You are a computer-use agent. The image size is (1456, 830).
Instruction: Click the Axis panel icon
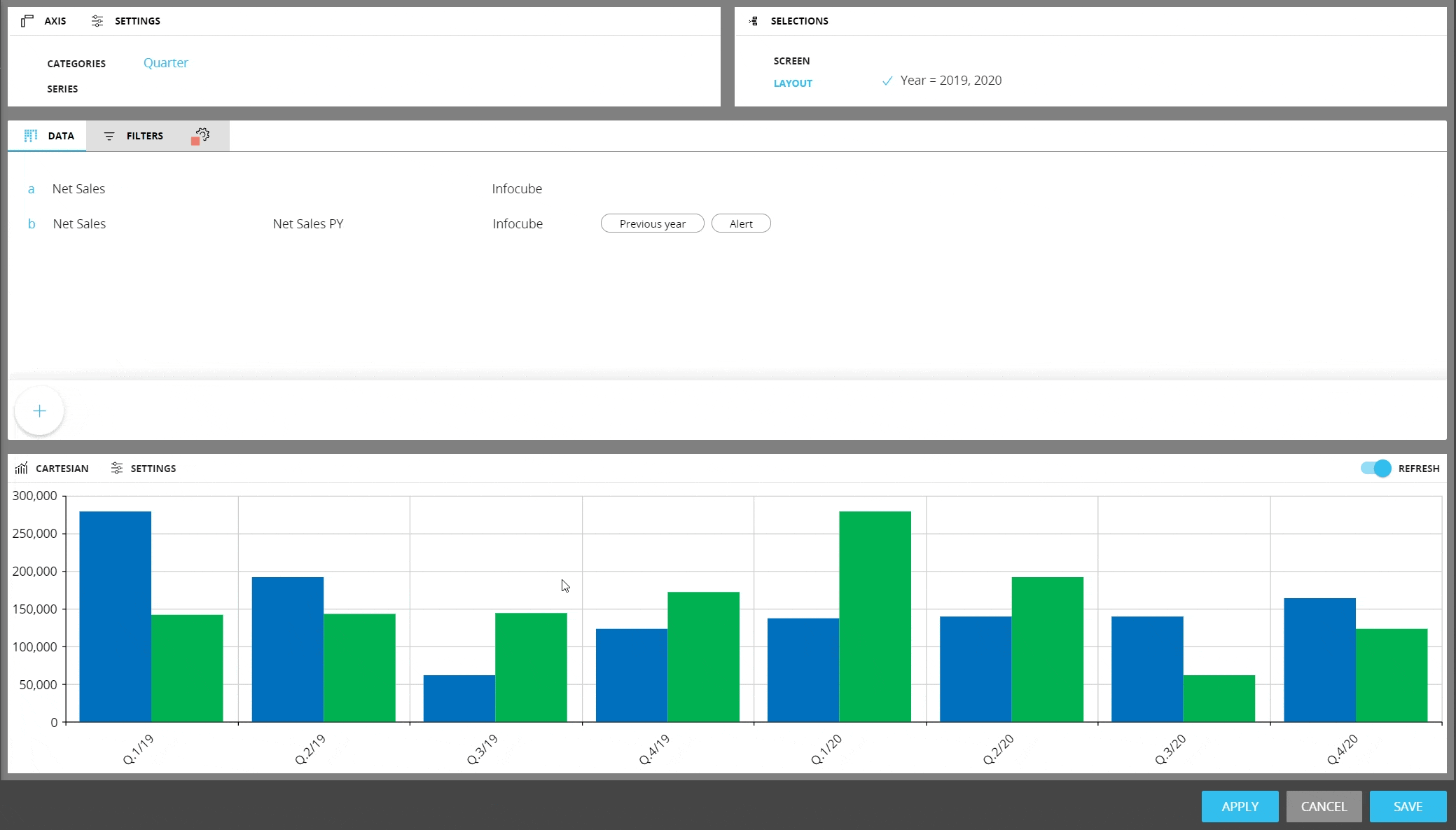pos(27,21)
